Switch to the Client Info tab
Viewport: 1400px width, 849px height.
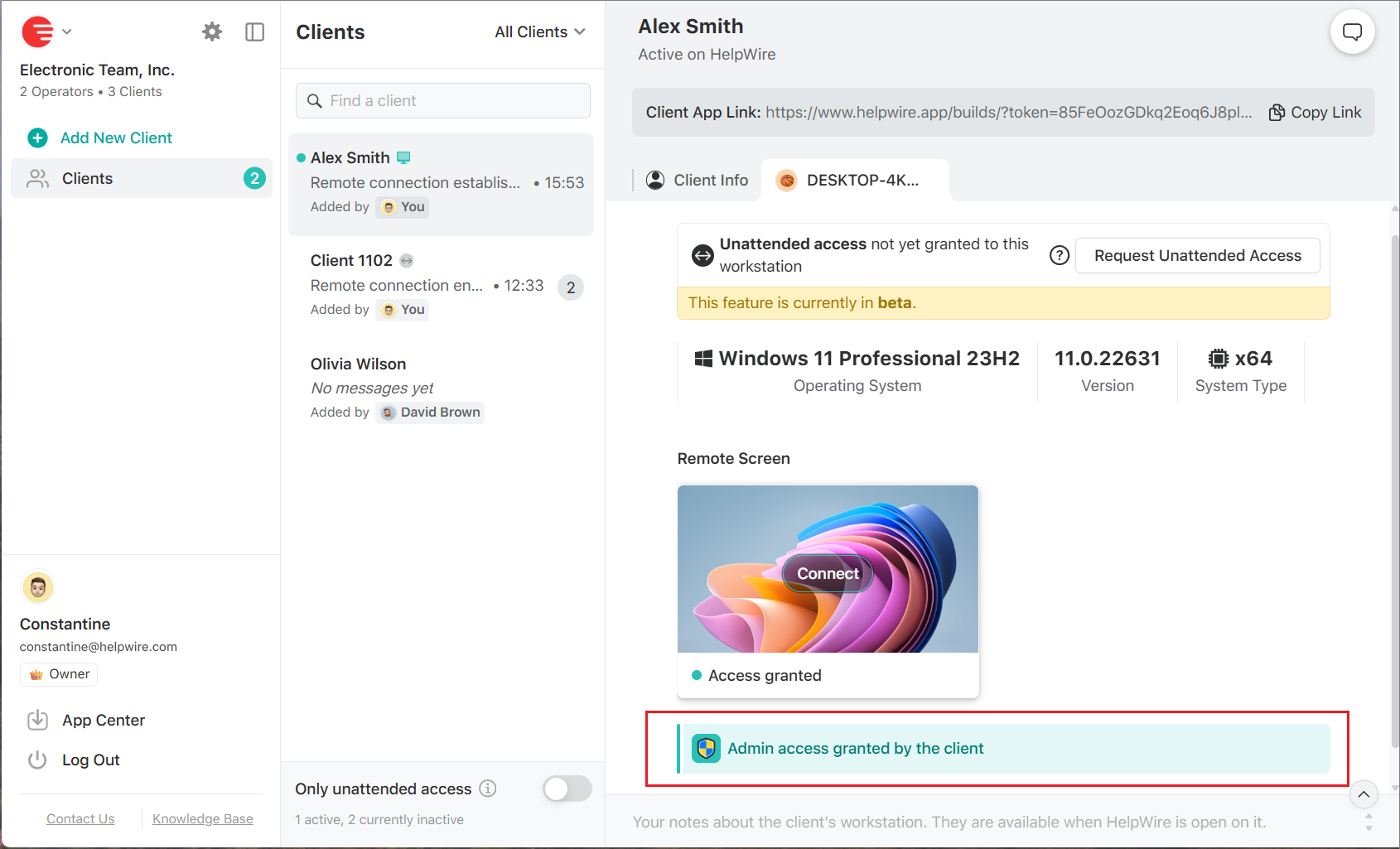pos(709,180)
